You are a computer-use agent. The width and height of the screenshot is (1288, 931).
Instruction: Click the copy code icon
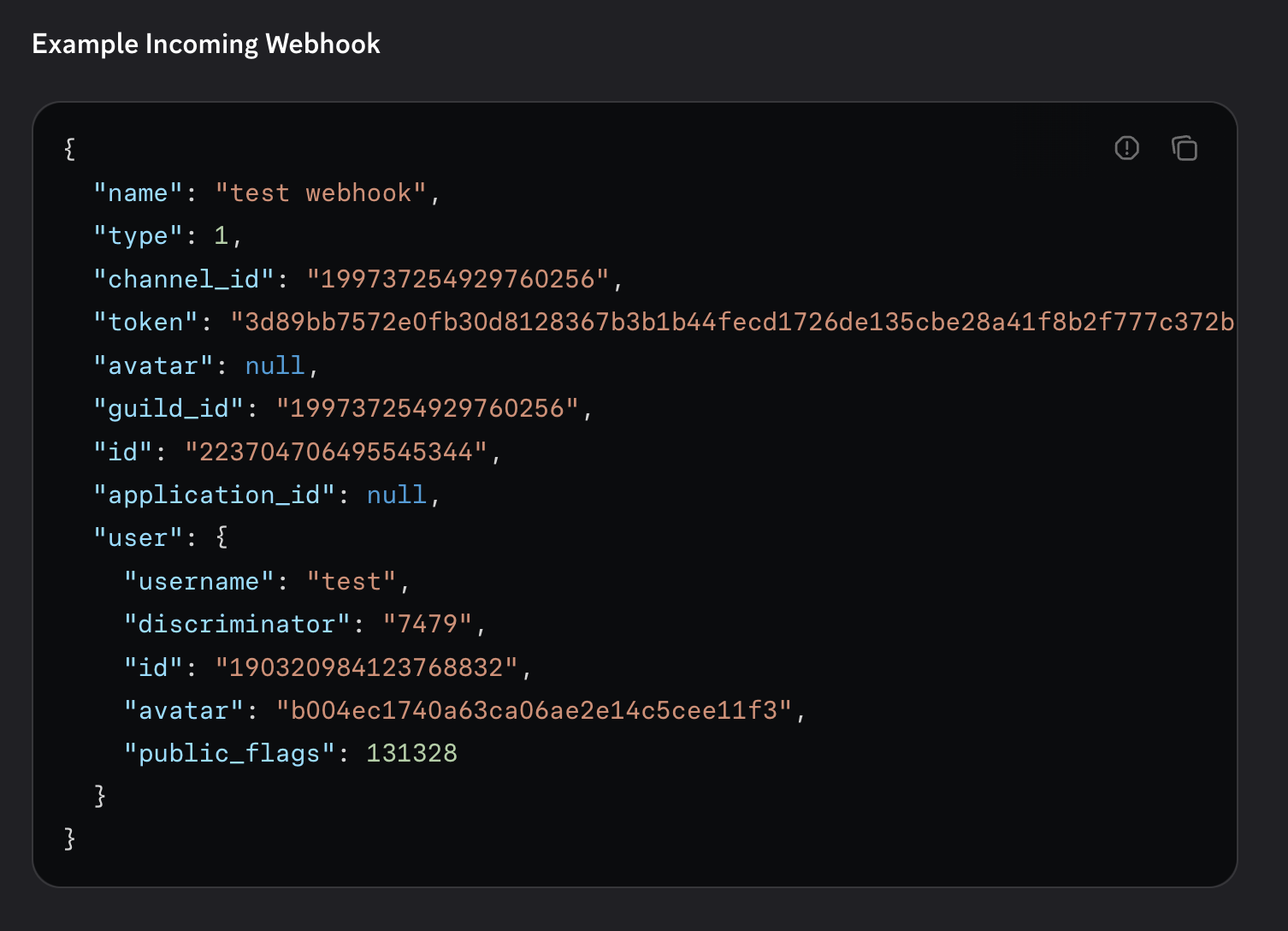[x=1185, y=148]
